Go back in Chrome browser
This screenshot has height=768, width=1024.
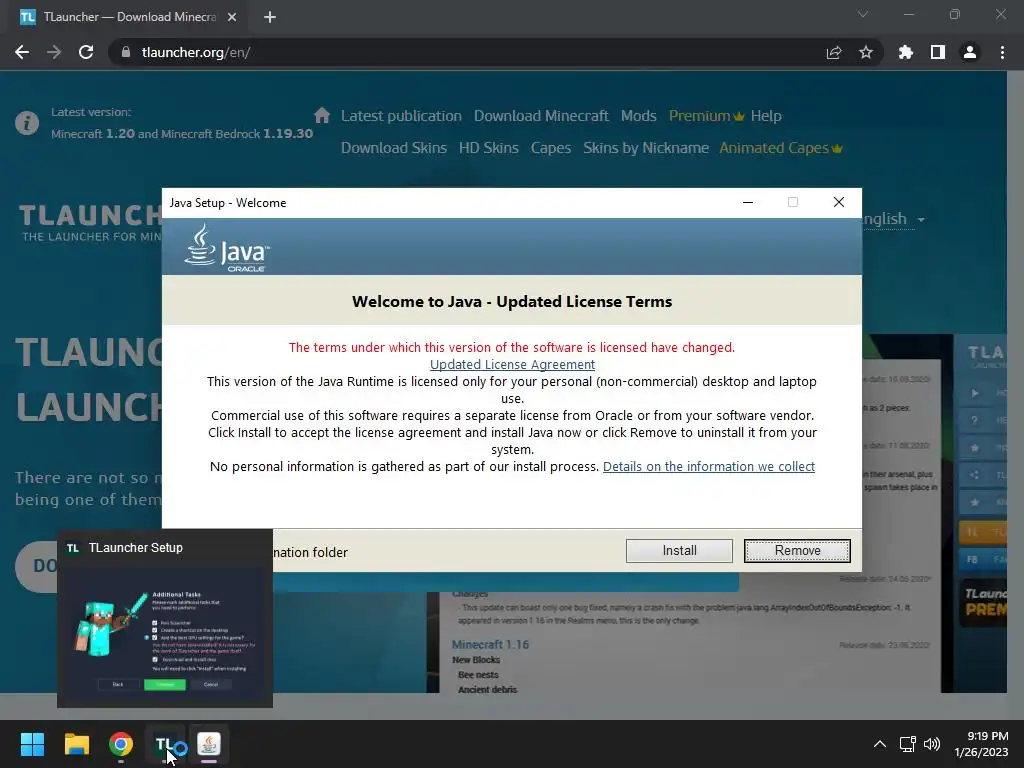coord(22,52)
